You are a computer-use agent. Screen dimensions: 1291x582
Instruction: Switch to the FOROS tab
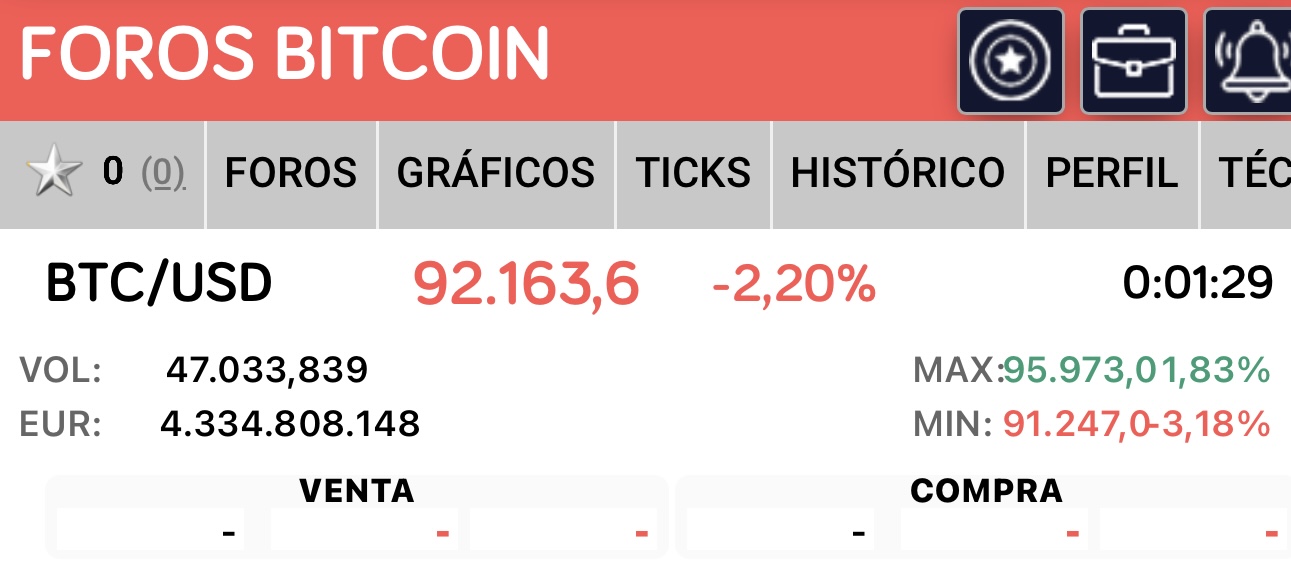tap(291, 174)
